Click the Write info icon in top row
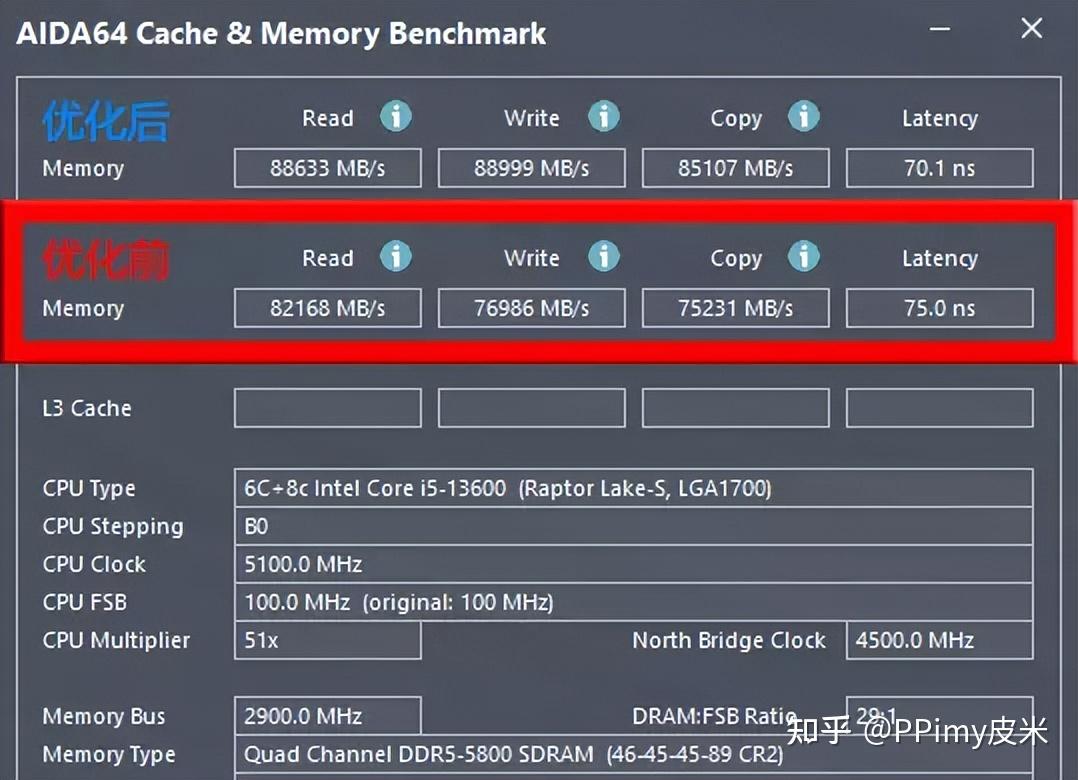 [604, 116]
